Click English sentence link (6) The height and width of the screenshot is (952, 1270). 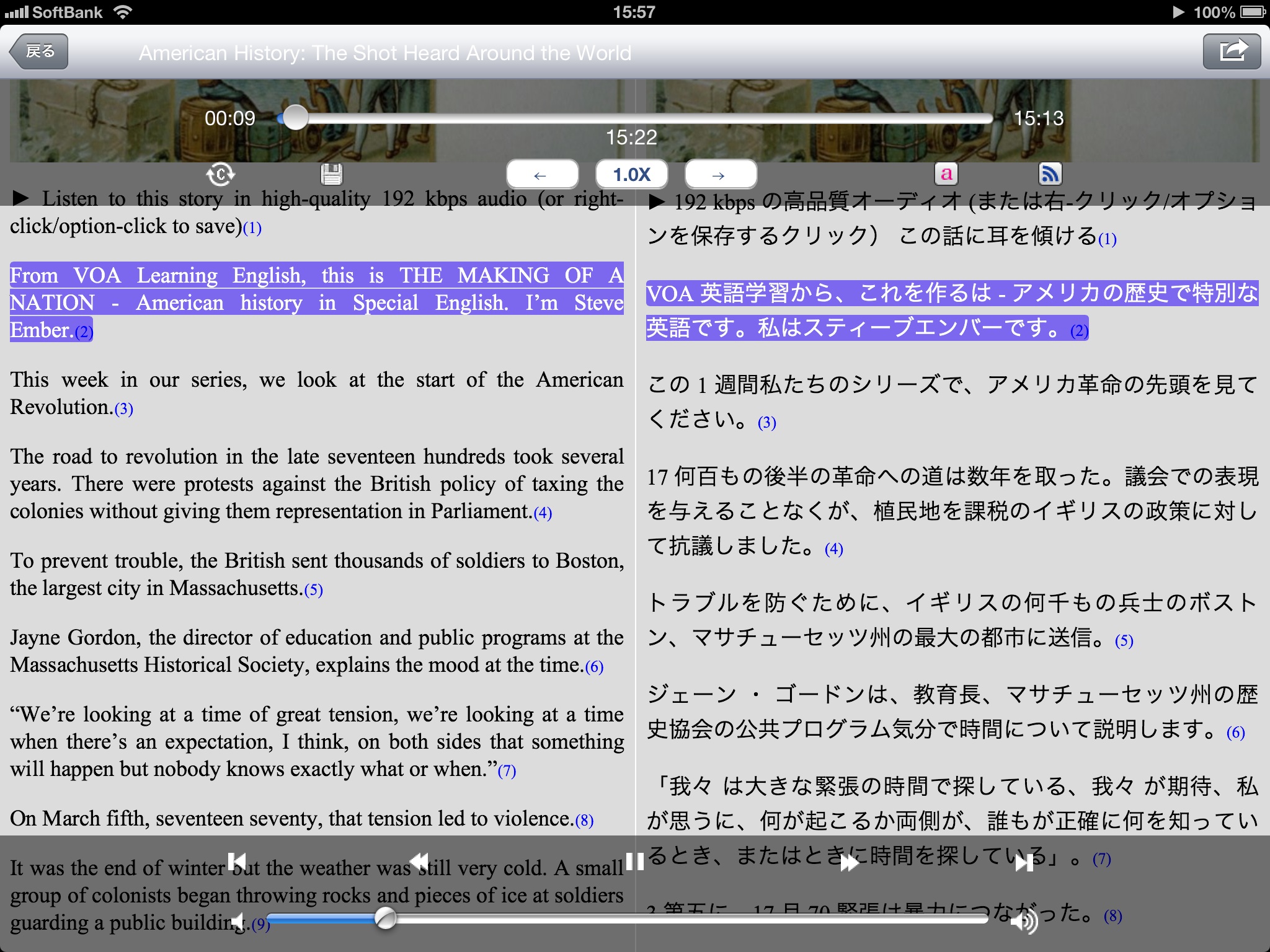click(x=594, y=667)
